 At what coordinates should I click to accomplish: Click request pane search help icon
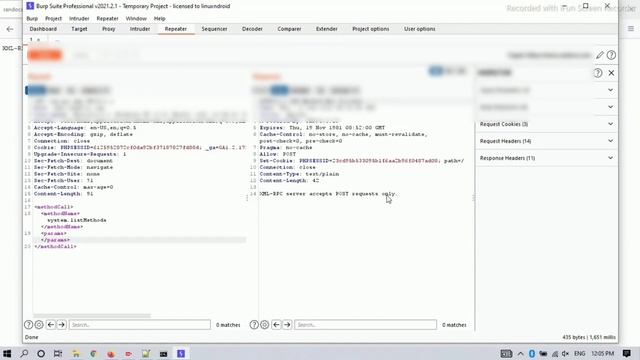(x=28, y=325)
